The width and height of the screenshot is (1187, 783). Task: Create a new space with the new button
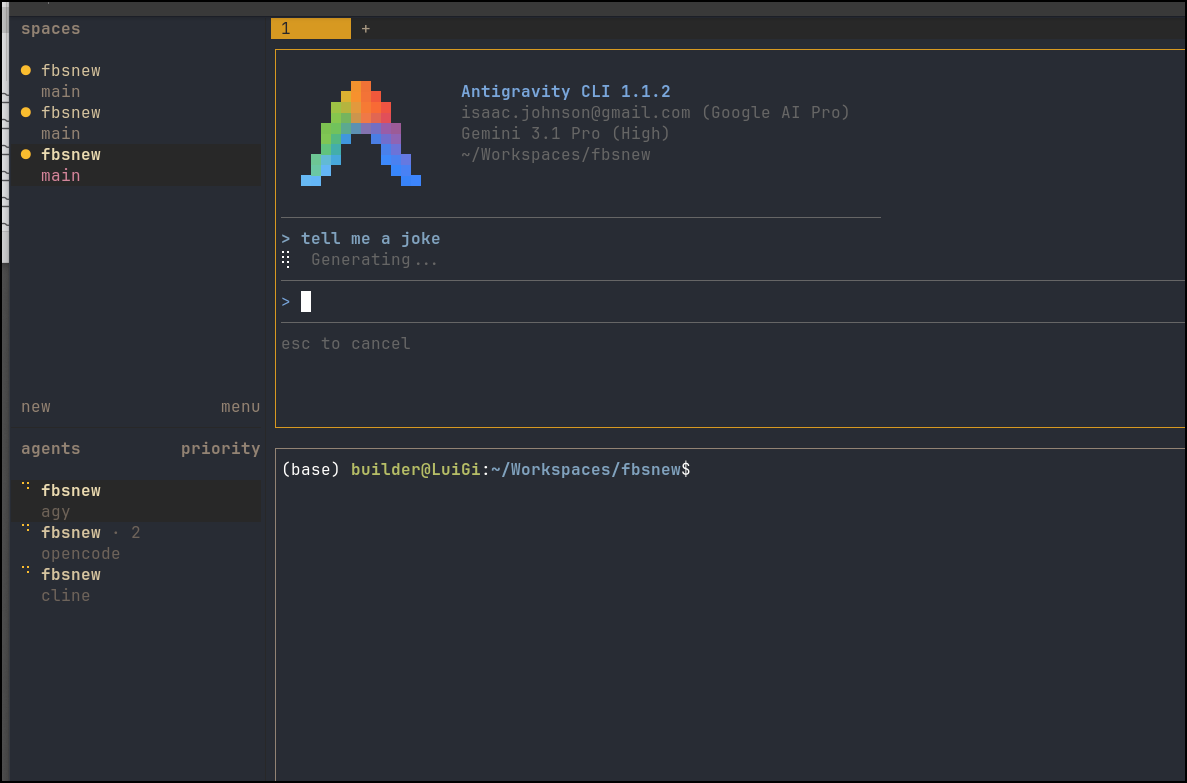click(36, 407)
